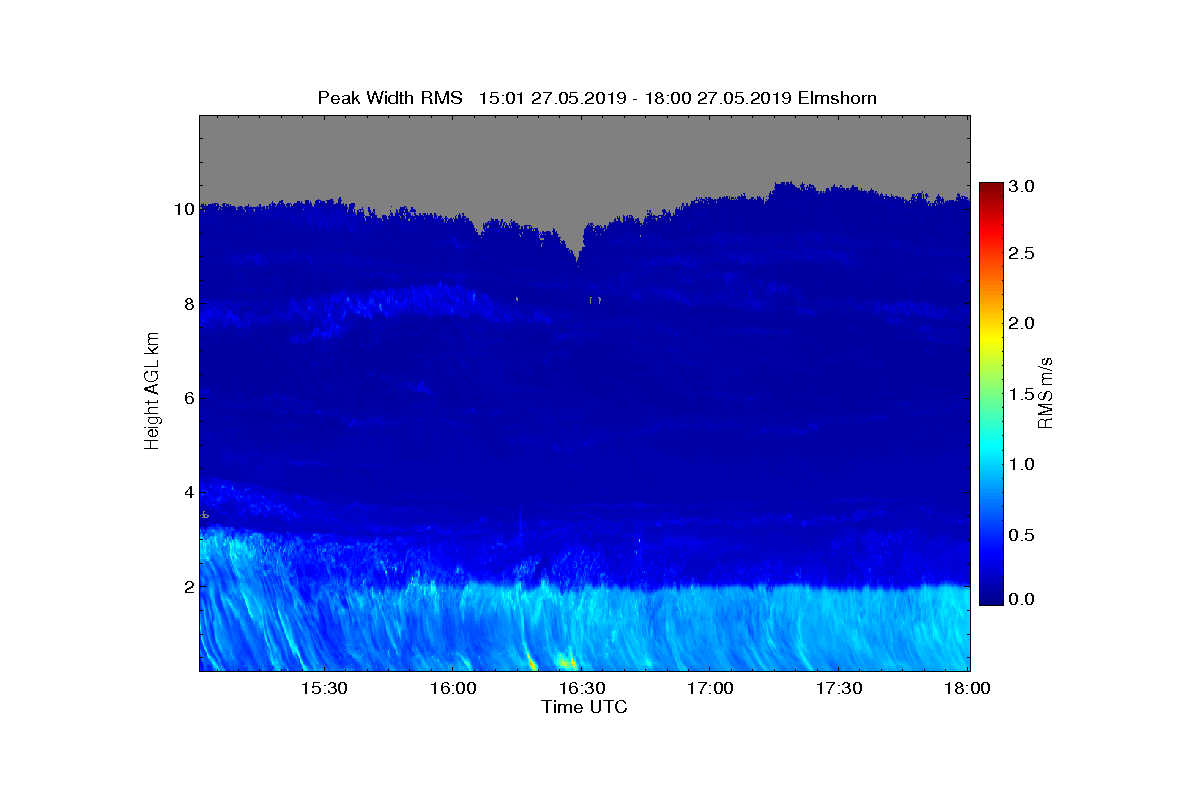Click the 'Elmshorn' location in the title

pos(835,97)
